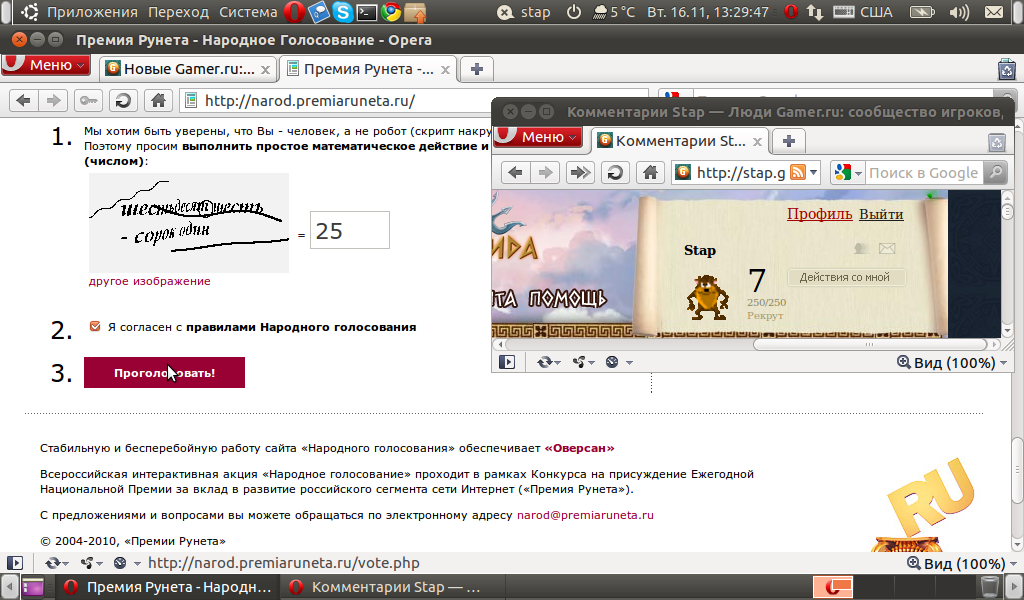The width and height of the screenshot is (1024, 600).
Task: Uncheck the agreement with voting rules checkbox
Action: (95, 326)
